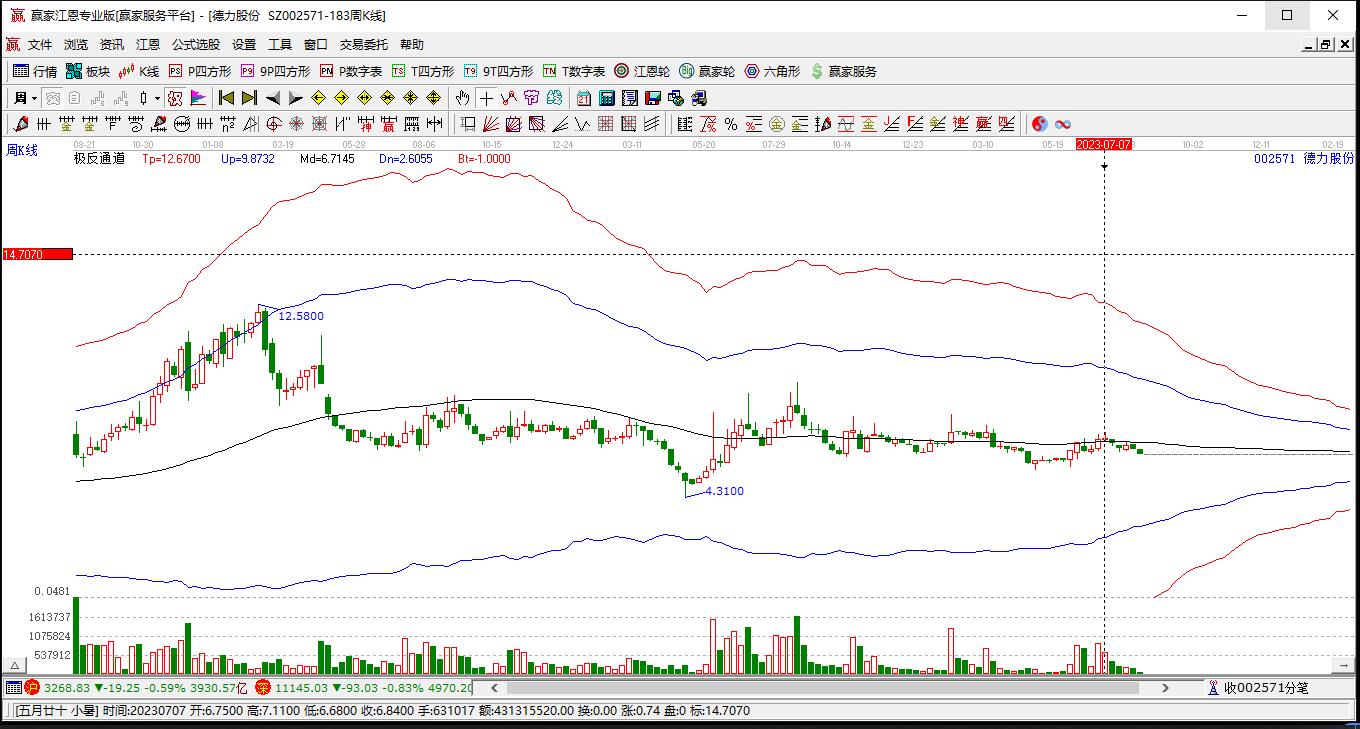The height and width of the screenshot is (729, 1360).
Task: Open the candlestick style dropdown arrow
Action: (x=157, y=98)
